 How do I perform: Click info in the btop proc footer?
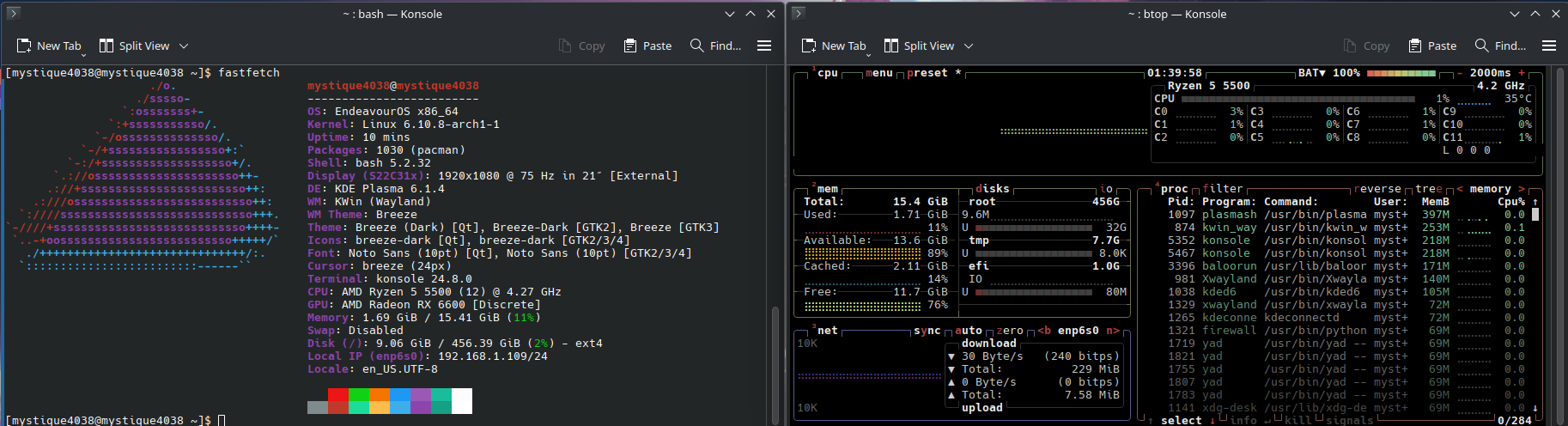(1243, 421)
